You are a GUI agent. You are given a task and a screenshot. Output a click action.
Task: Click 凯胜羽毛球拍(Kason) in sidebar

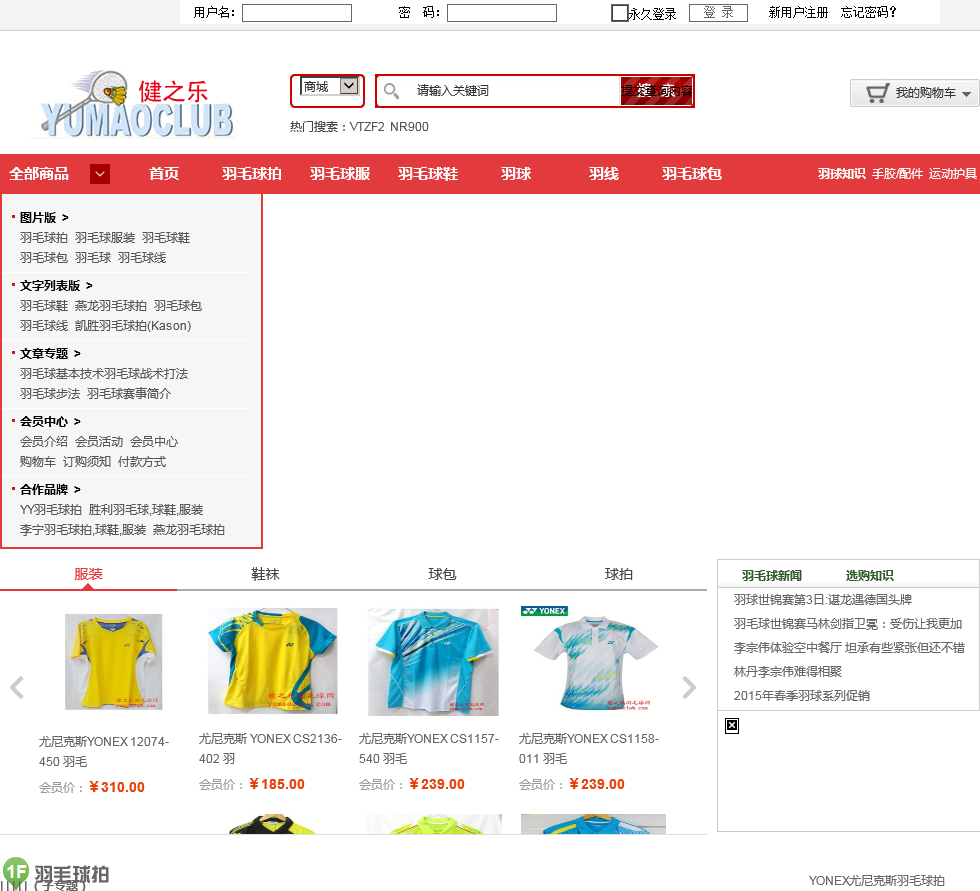coord(133,326)
